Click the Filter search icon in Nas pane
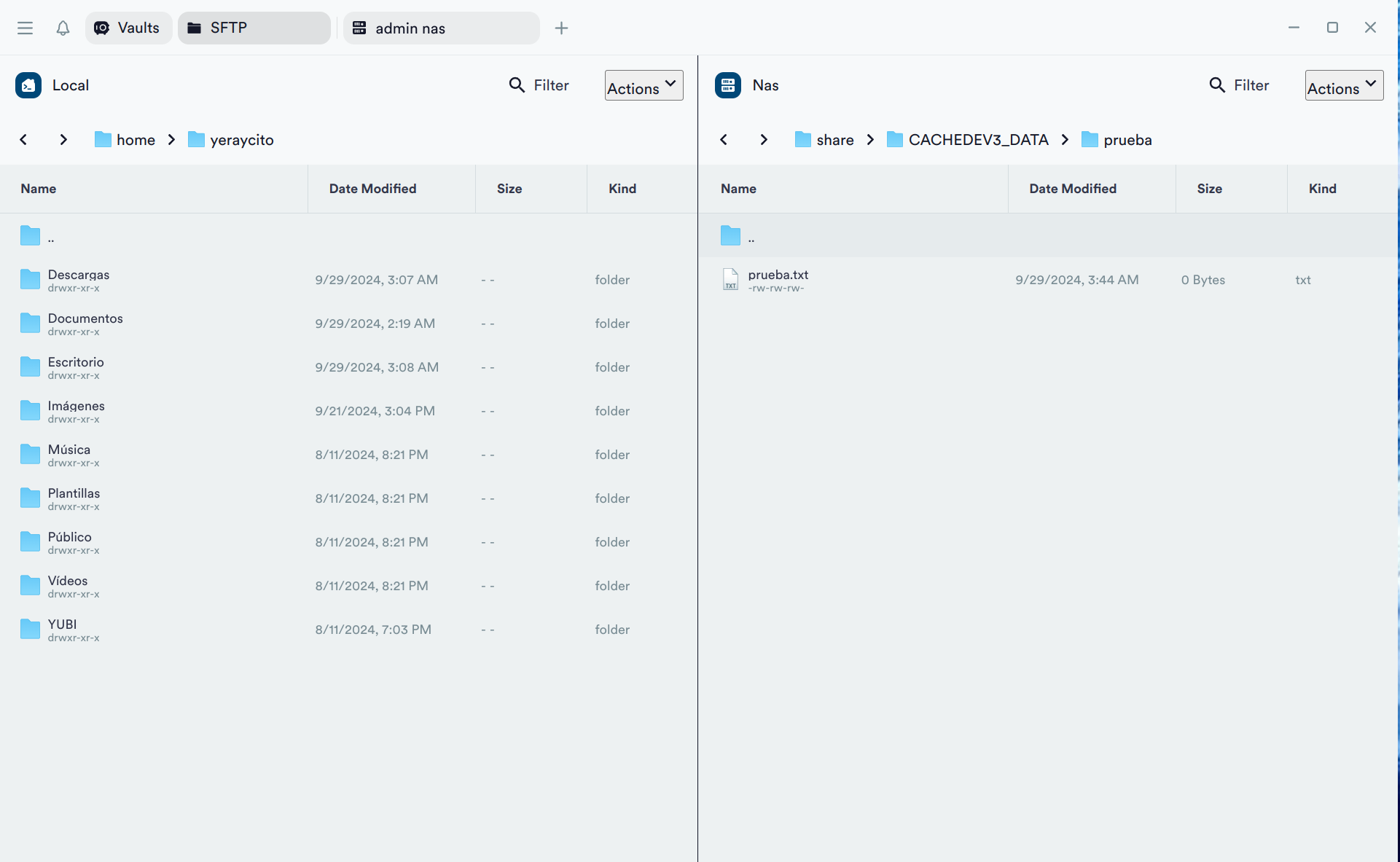1400x862 pixels. 1216,85
